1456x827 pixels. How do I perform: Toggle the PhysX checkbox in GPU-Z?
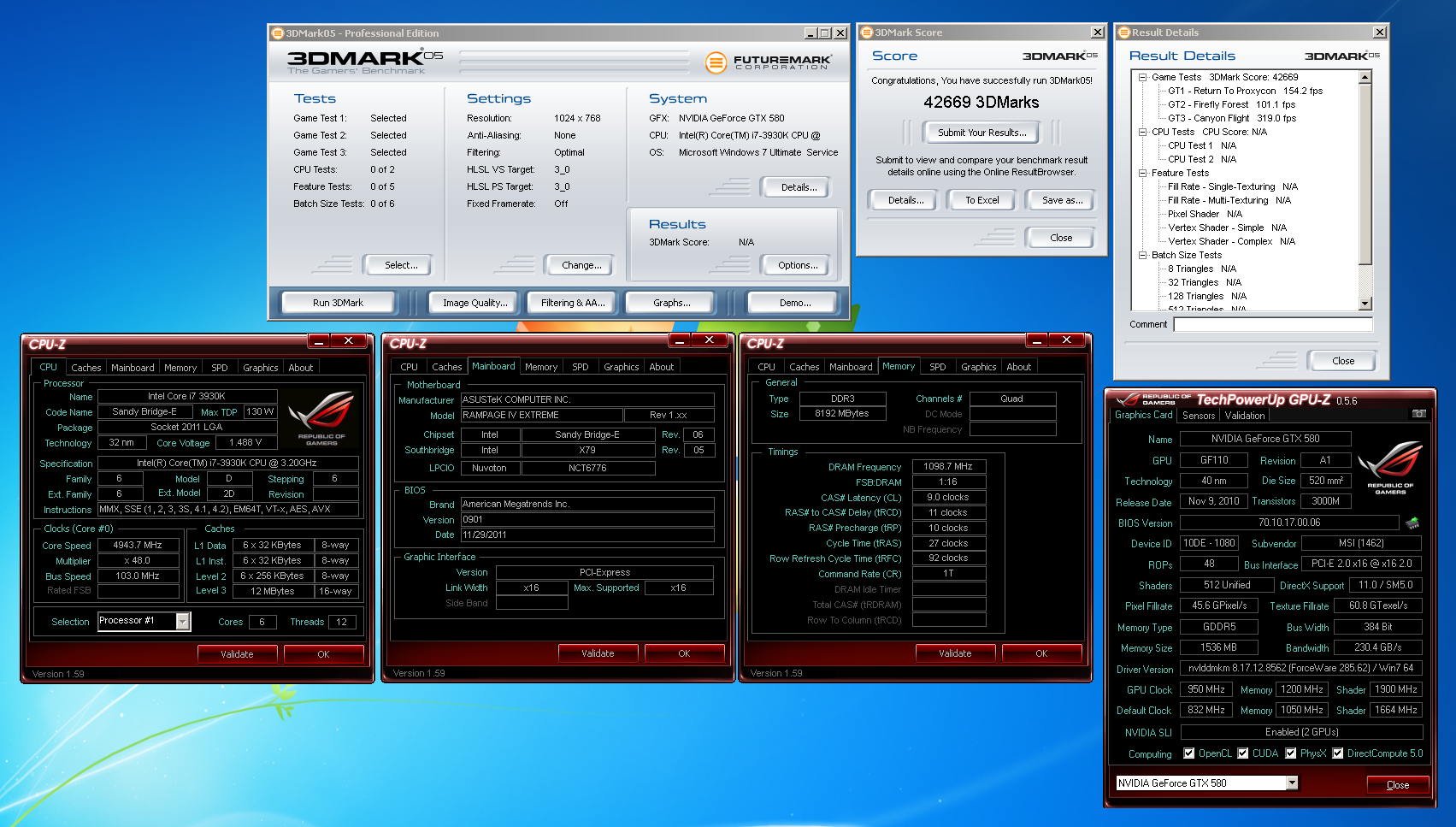[1291, 753]
